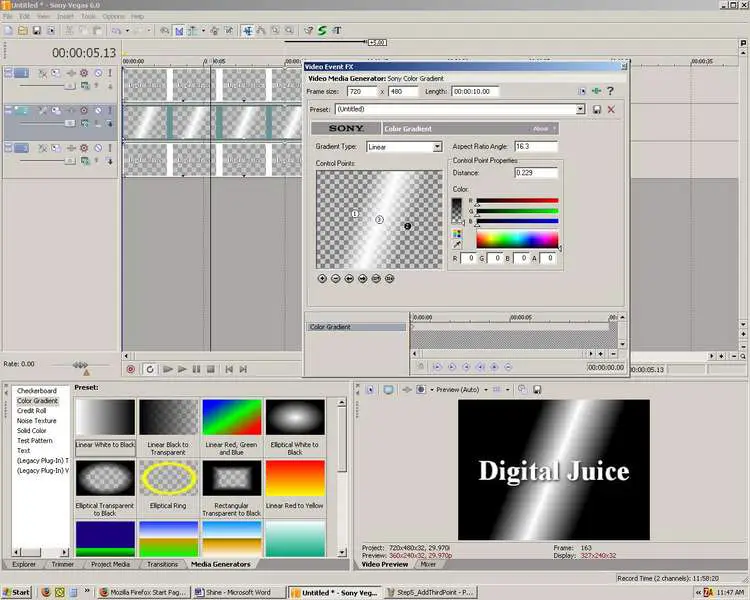Click the green plug-in chain icon in Video Event FX
The width and height of the screenshot is (750, 600).
coord(596,91)
